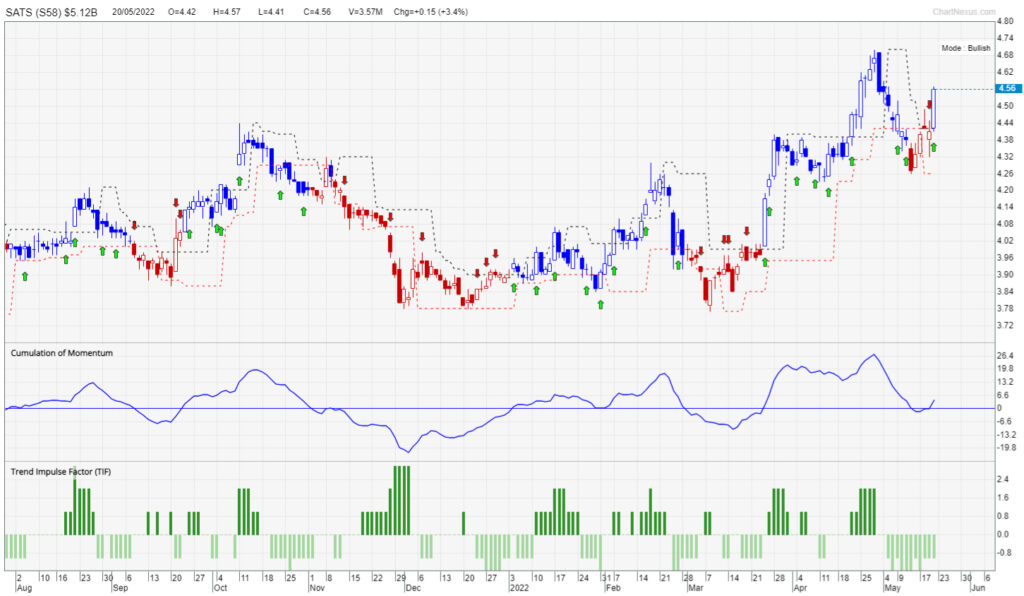This screenshot has height=596, width=1024.
Task: Click the -19.8 momentum axis label
Action: click(x=1006, y=448)
